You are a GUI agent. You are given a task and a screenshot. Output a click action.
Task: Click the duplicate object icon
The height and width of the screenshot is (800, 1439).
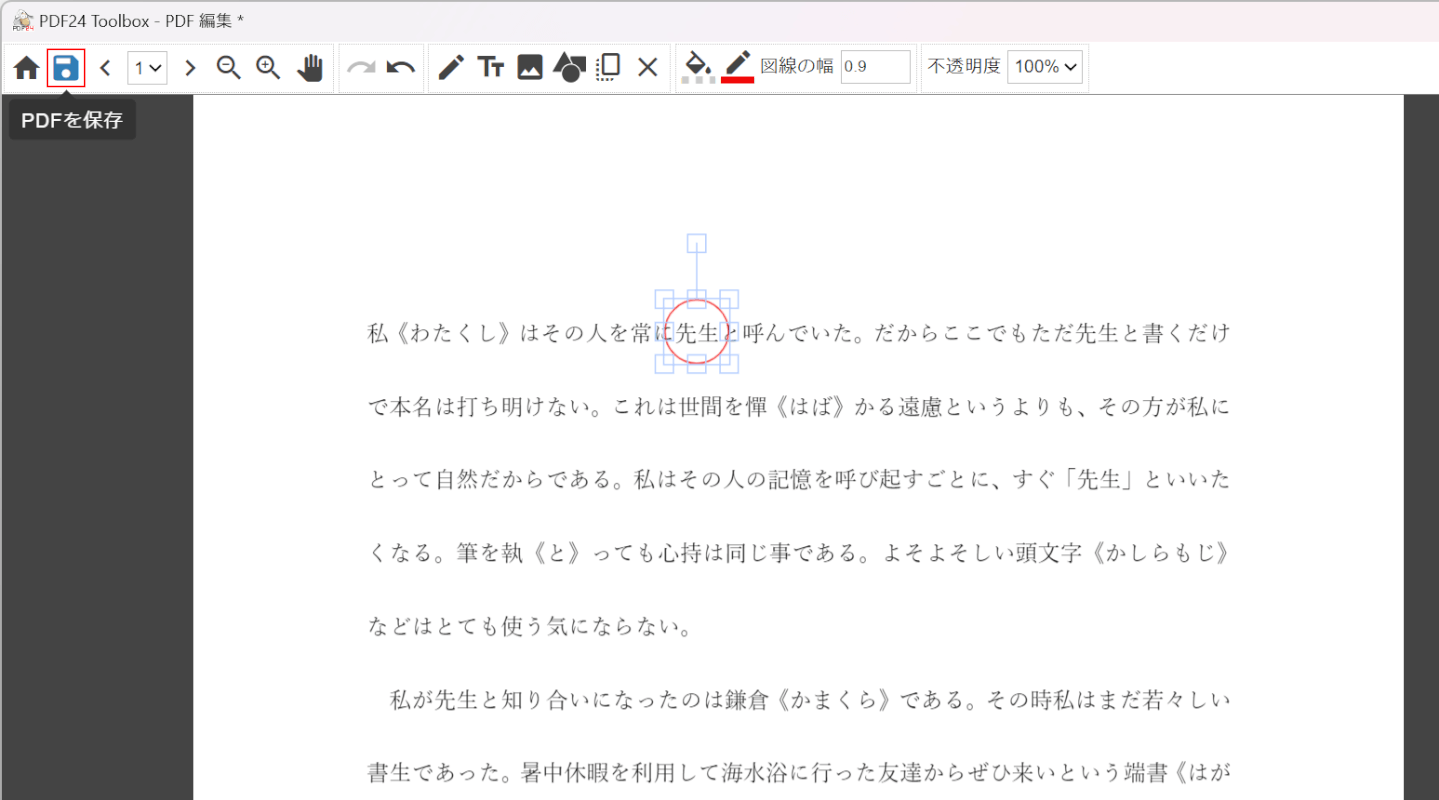[608, 68]
